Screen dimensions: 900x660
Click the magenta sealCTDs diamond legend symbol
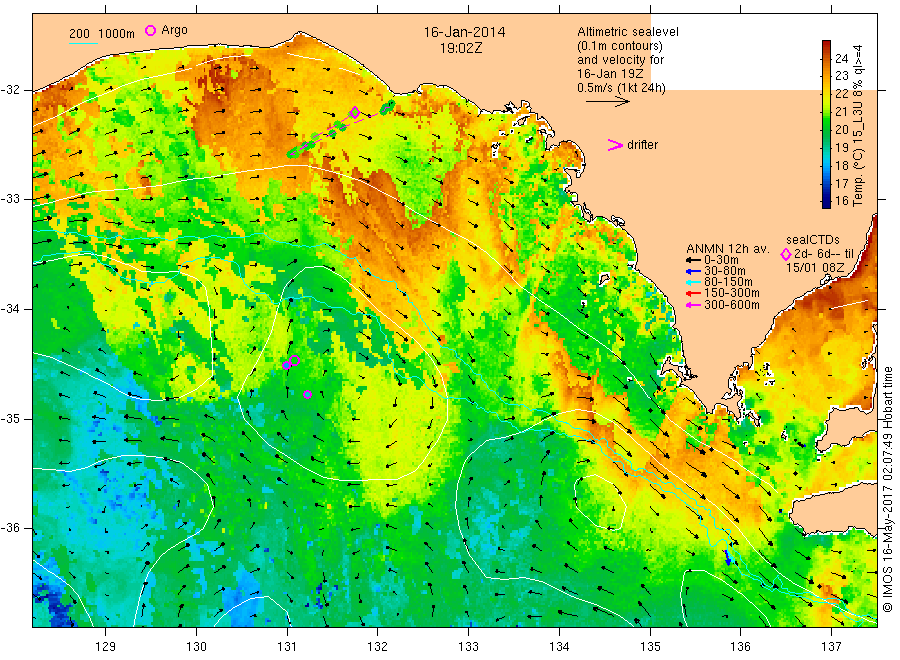tap(786, 254)
